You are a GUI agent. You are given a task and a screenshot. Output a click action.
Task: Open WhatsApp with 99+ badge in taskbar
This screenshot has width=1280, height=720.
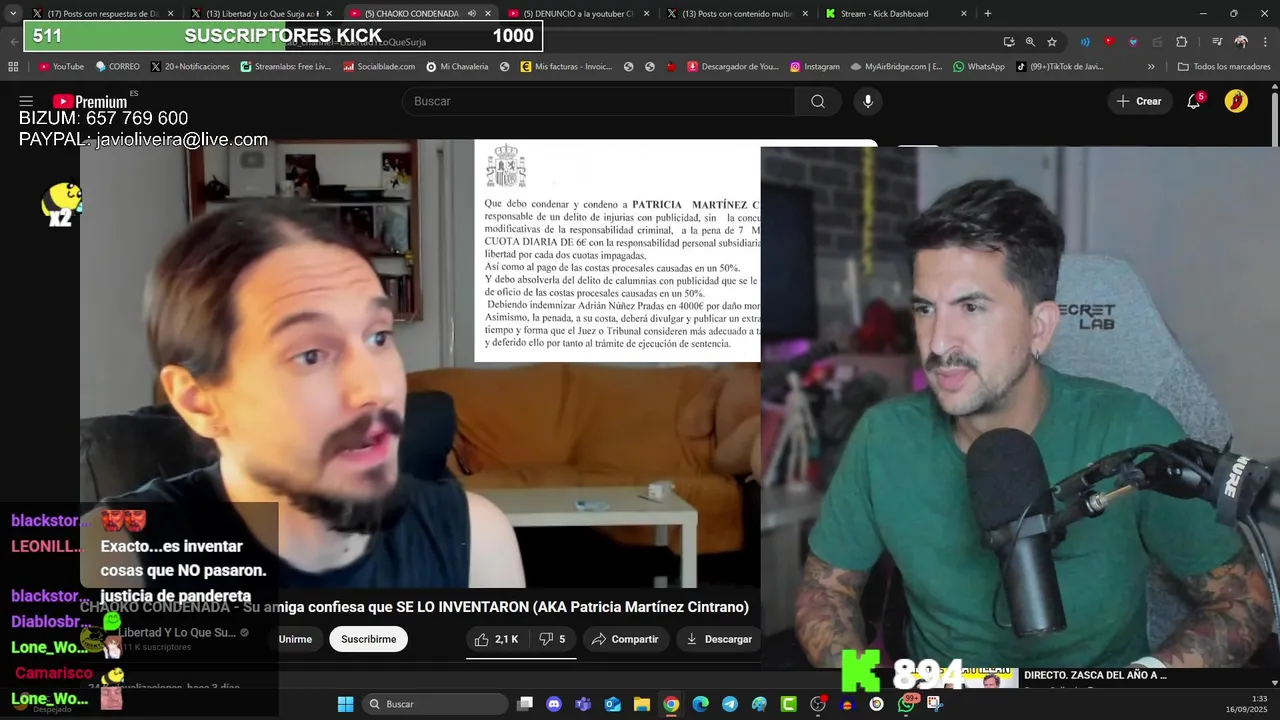point(906,704)
